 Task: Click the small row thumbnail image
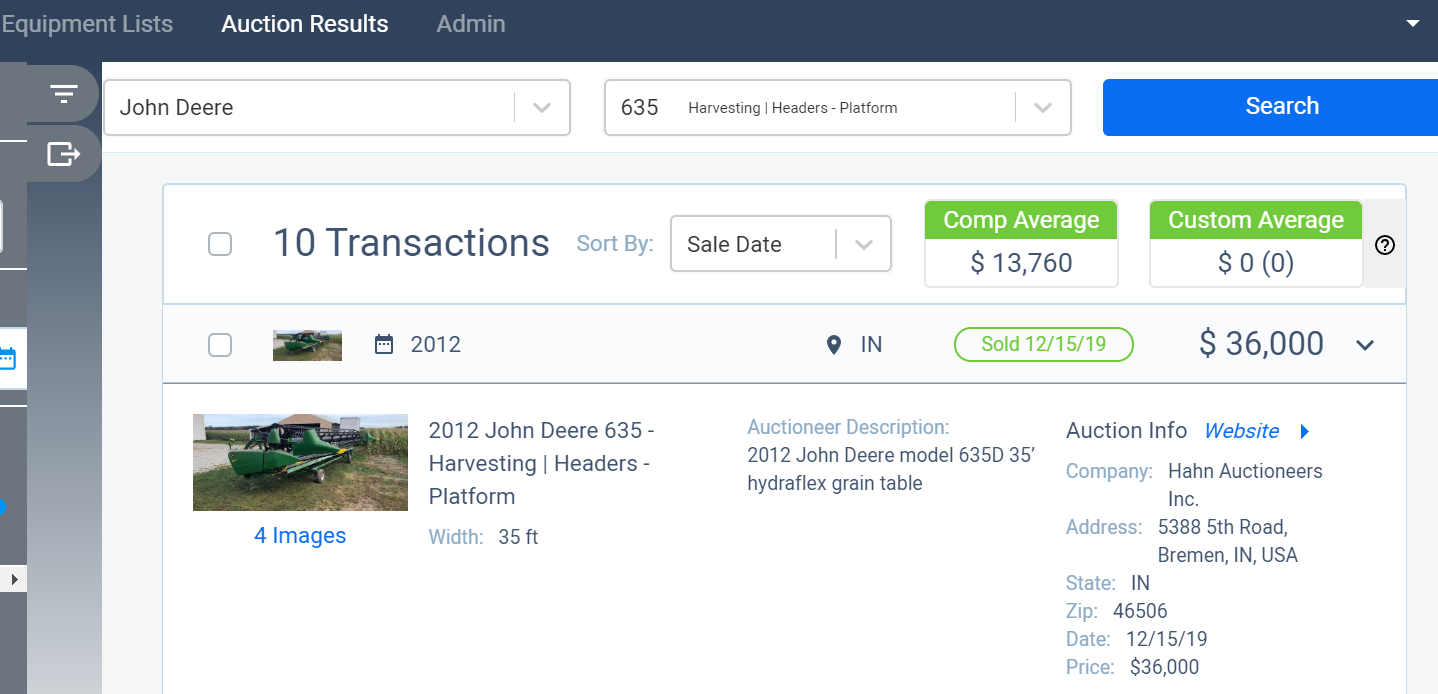(307, 345)
